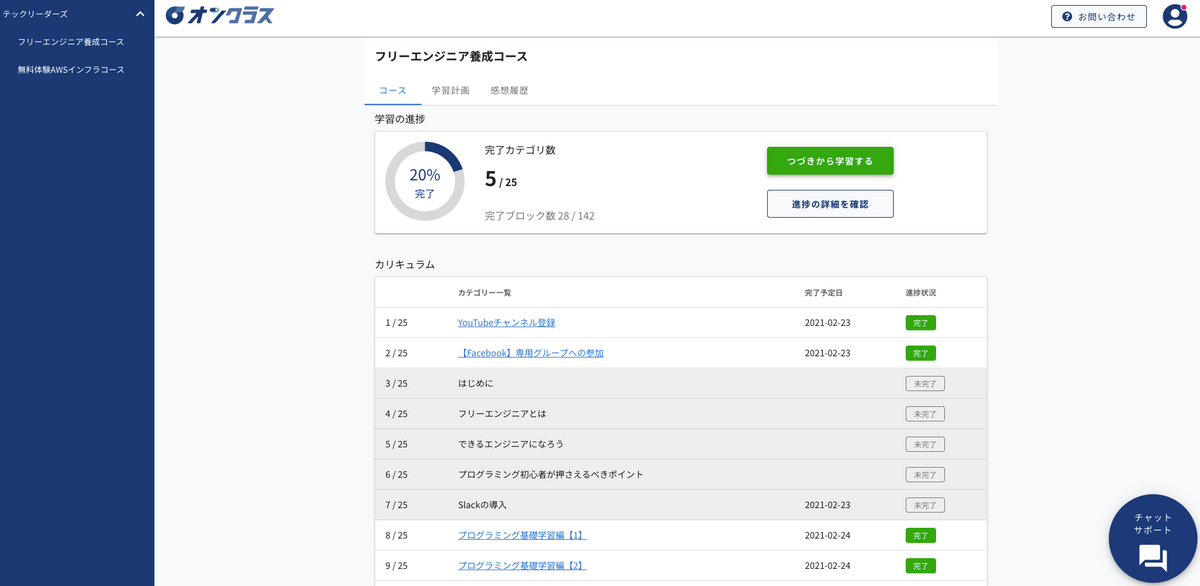This screenshot has width=1200, height=586.
Task: Click the 7 / 25 row number
Action: pyautogui.click(x=396, y=505)
